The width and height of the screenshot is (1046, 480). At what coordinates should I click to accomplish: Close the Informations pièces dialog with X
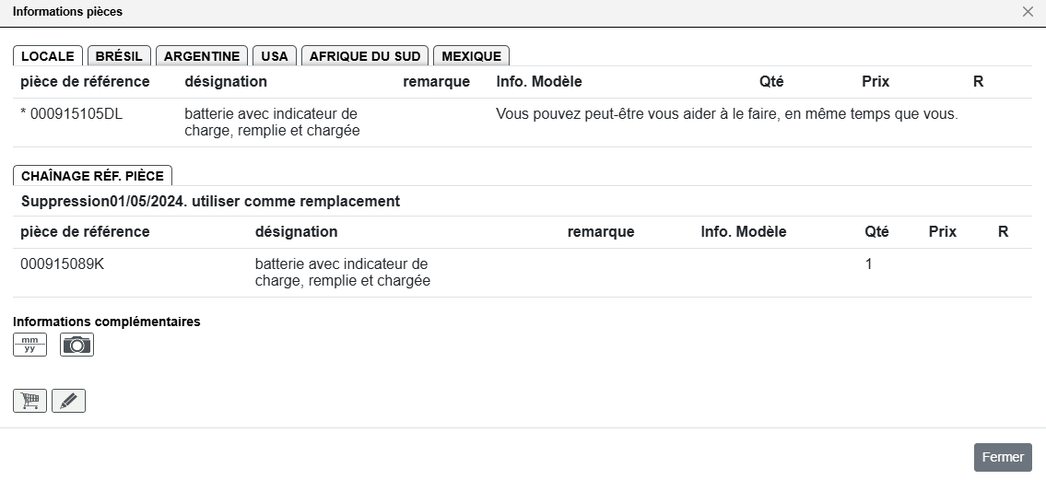pos(1027,11)
